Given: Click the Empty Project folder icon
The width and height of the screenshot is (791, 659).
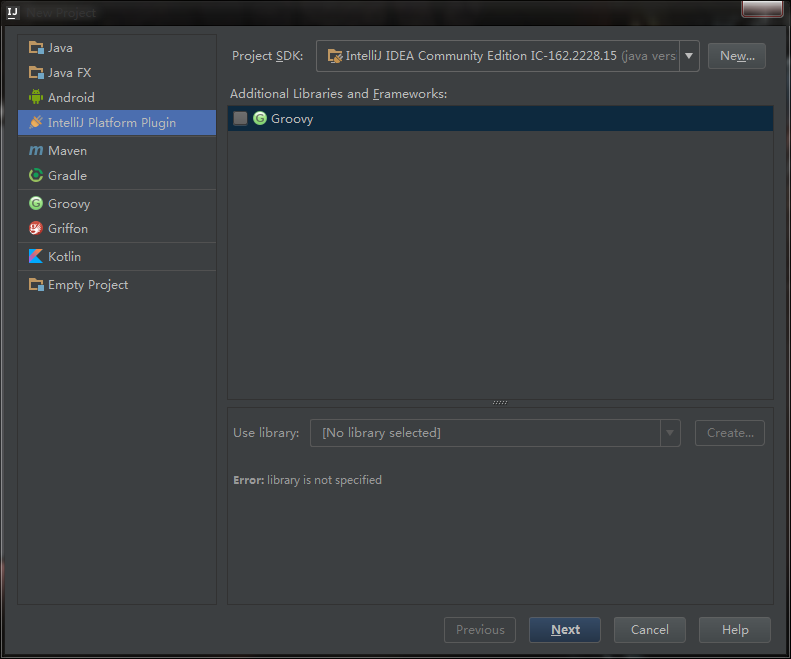Looking at the screenshot, I should point(36,285).
